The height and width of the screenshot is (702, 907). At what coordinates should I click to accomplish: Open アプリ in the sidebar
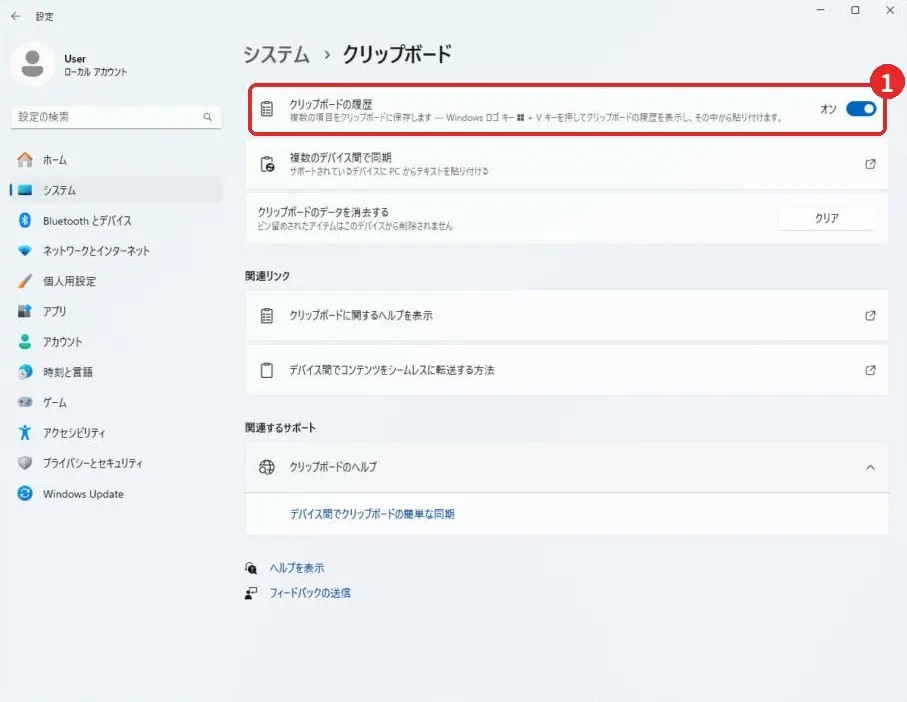point(116,311)
